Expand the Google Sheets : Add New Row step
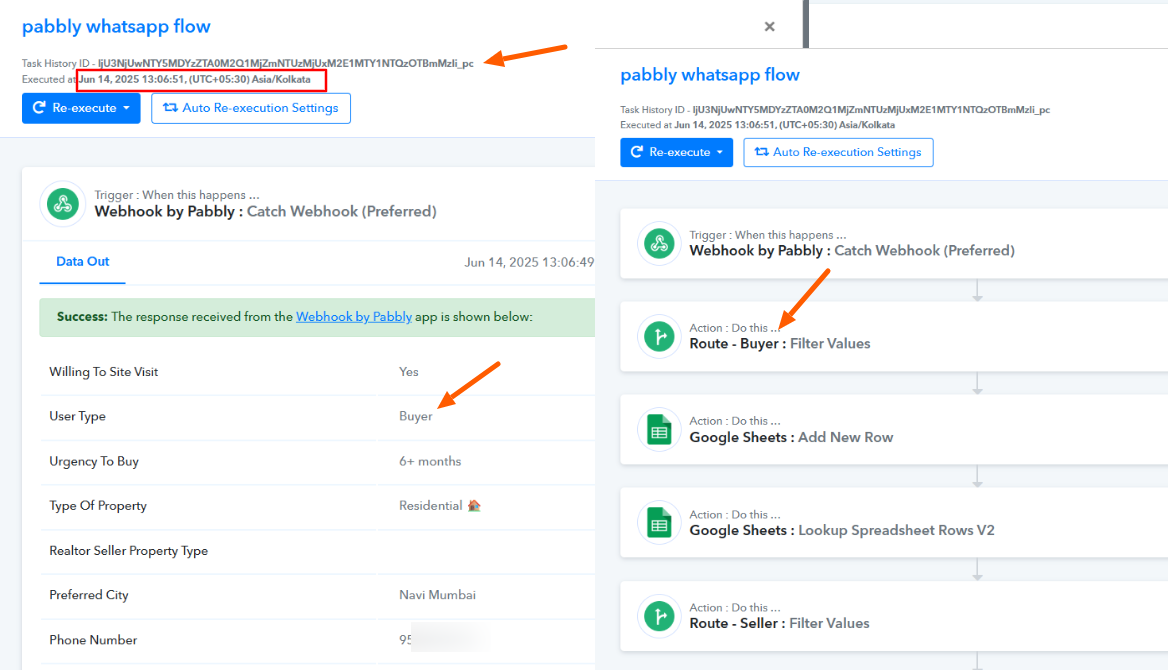 [894, 430]
